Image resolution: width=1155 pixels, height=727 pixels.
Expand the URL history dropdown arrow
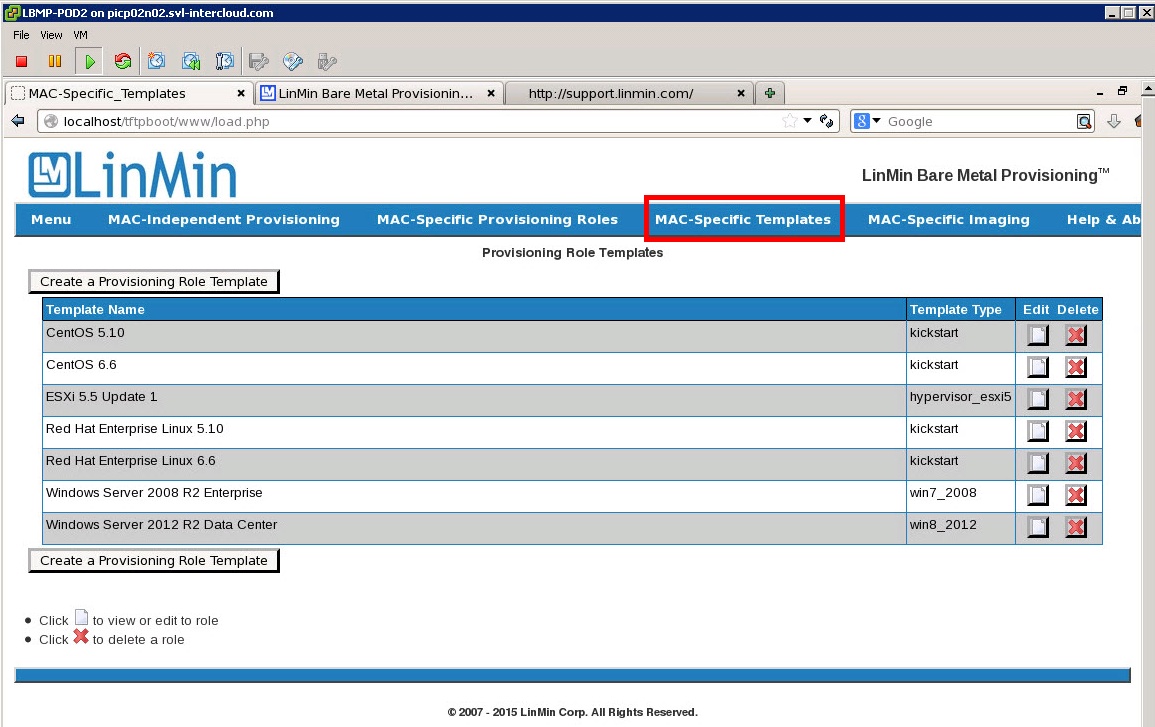point(808,121)
